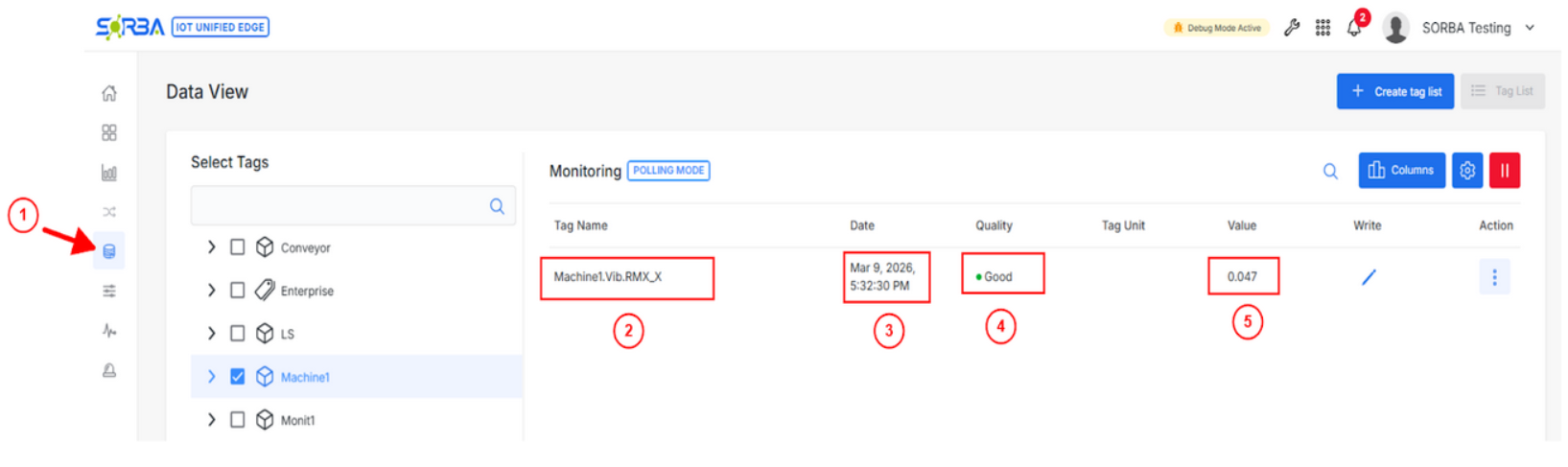The width and height of the screenshot is (1568, 467).
Task: Open the Columns button
Action: [x=1400, y=171]
